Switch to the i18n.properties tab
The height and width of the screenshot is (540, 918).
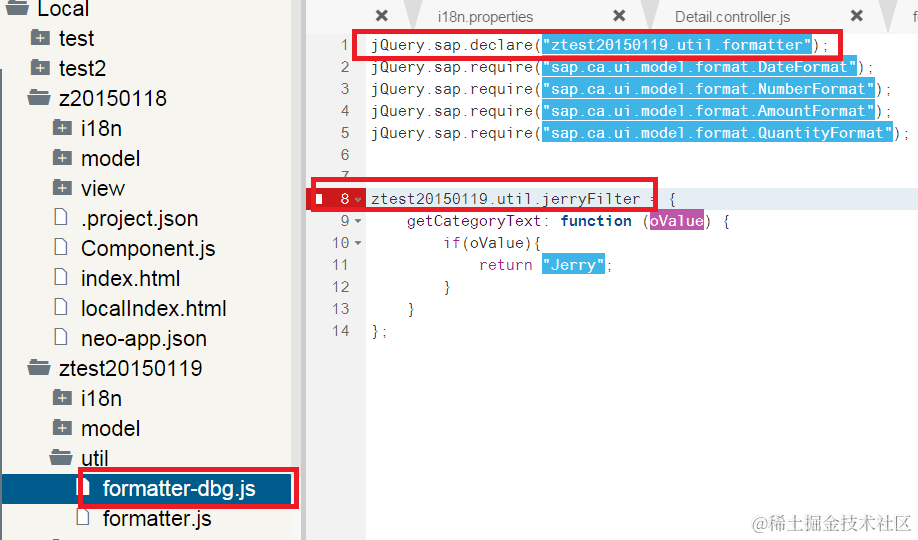click(x=485, y=17)
